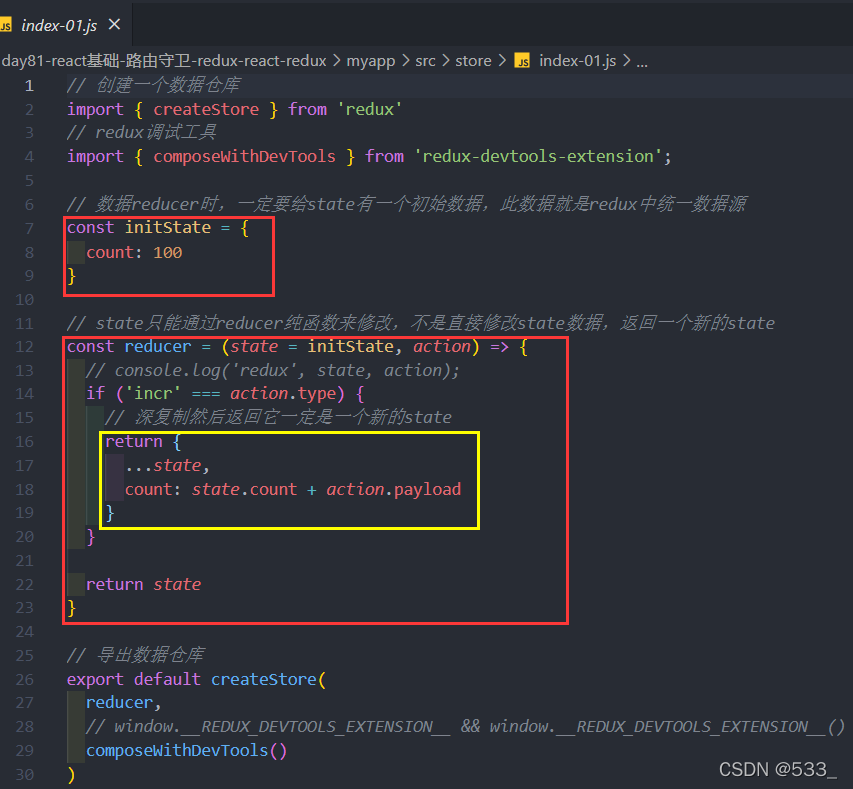This screenshot has height=789, width=853.
Task: Click action.type in the if condition
Action: click(283, 393)
